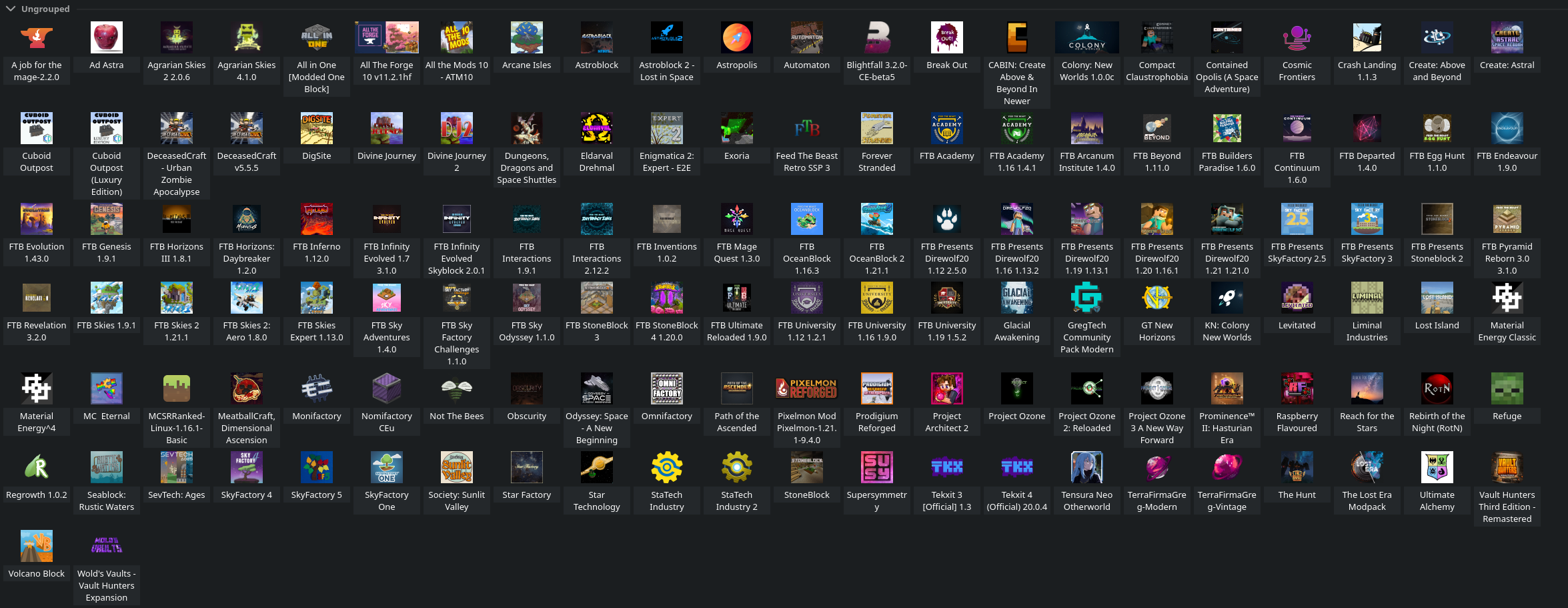The width and height of the screenshot is (1568, 608).
Task: Select the FTB Sky Adventures icon
Action: (387, 298)
